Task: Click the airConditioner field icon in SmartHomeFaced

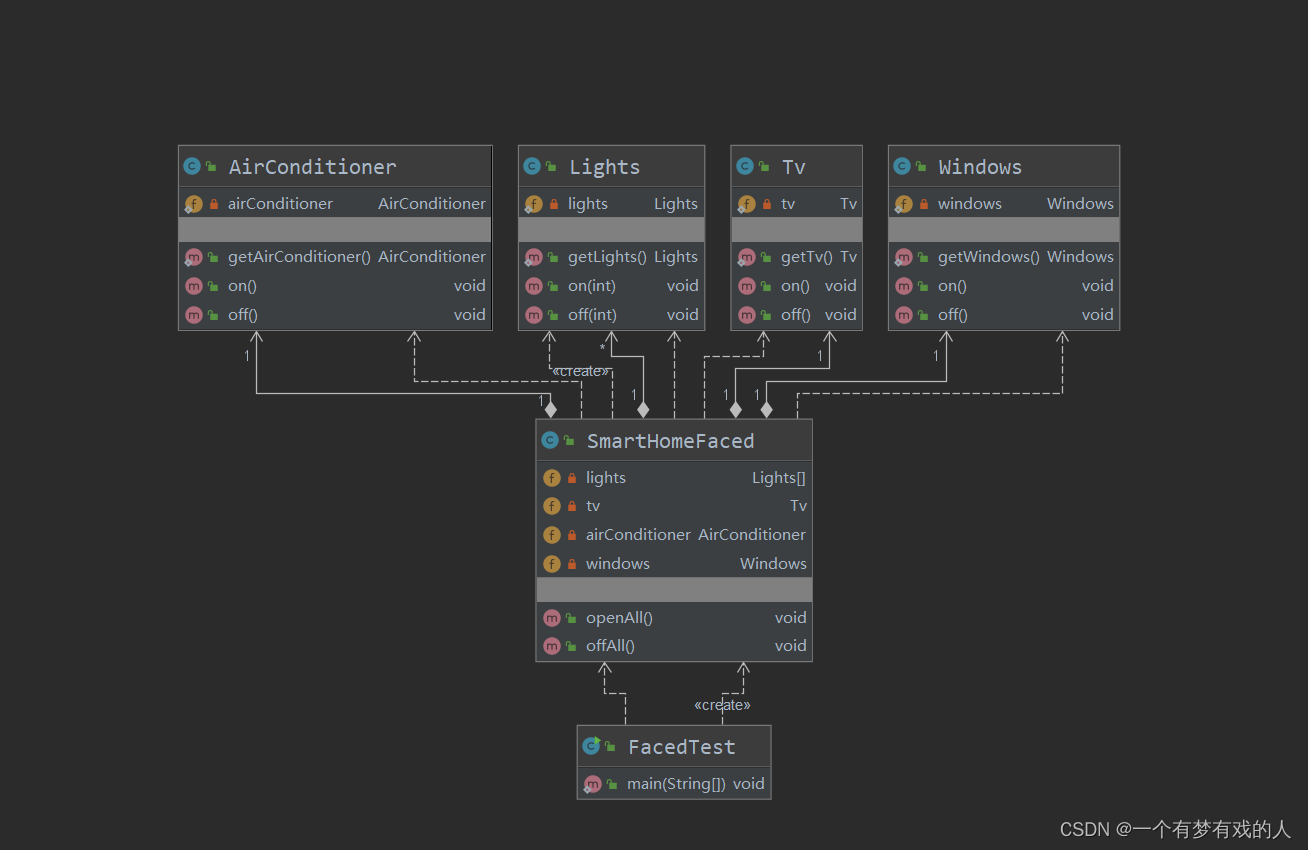Action: [552, 535]
